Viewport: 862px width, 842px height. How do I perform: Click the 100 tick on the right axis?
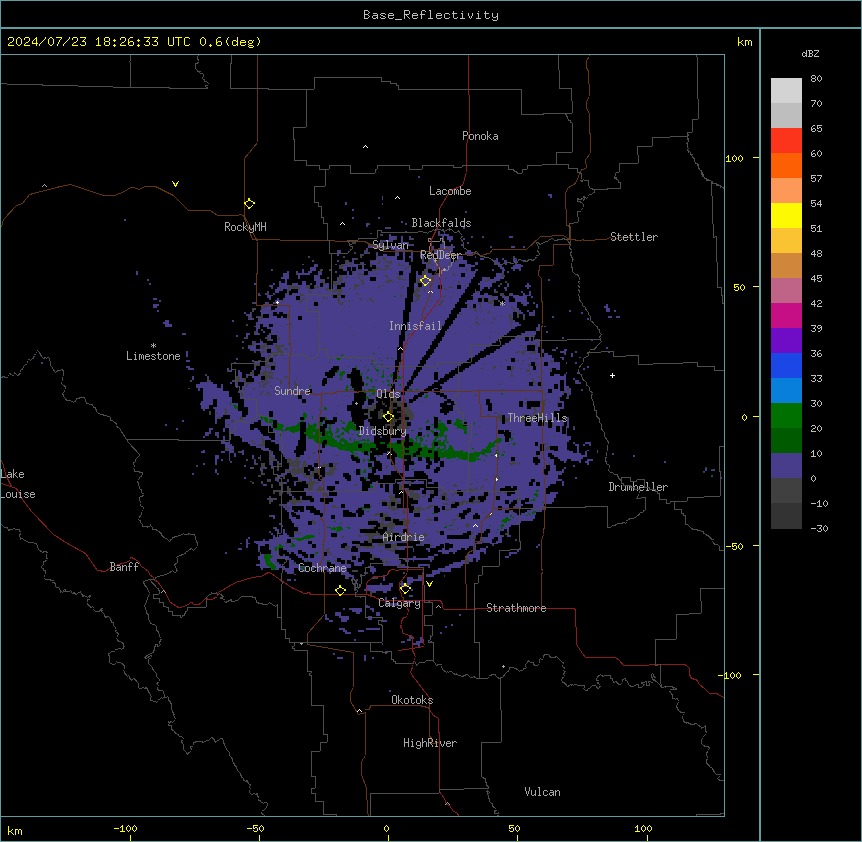(734, 158)
